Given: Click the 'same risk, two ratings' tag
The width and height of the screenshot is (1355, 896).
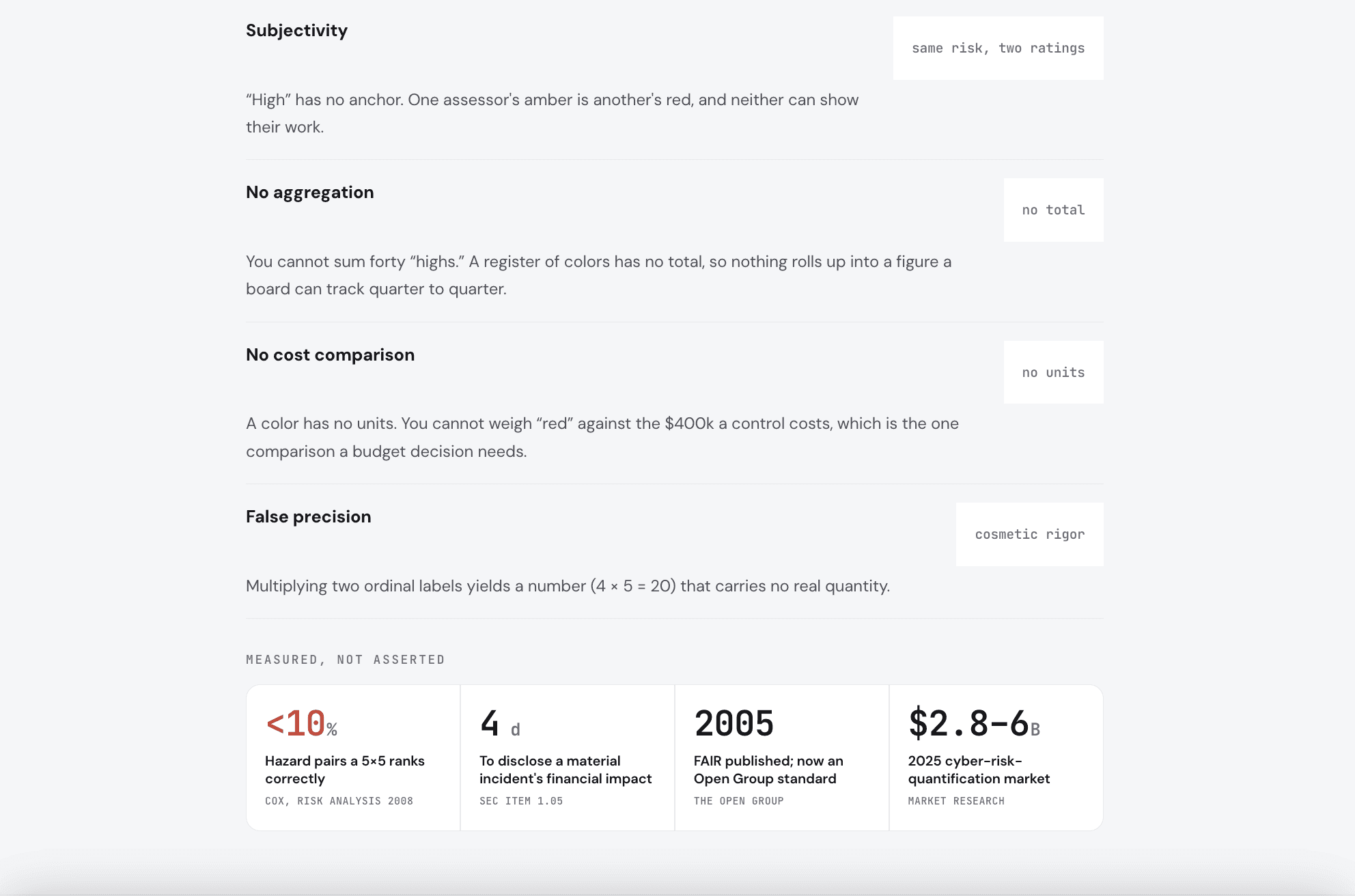Looking at the screenshot, I should click(998, 48).
